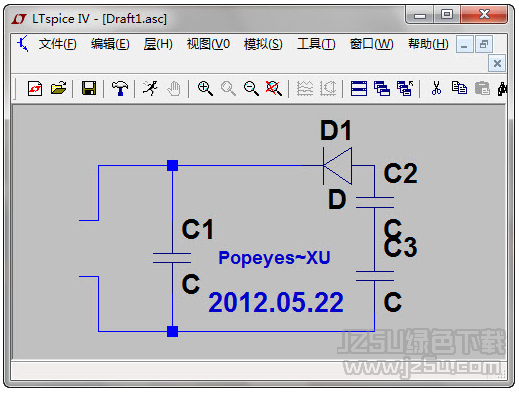This screenshot has width=519, height=393.
Task: Open the 模拟(S) menu
Action: coord(263,44)
